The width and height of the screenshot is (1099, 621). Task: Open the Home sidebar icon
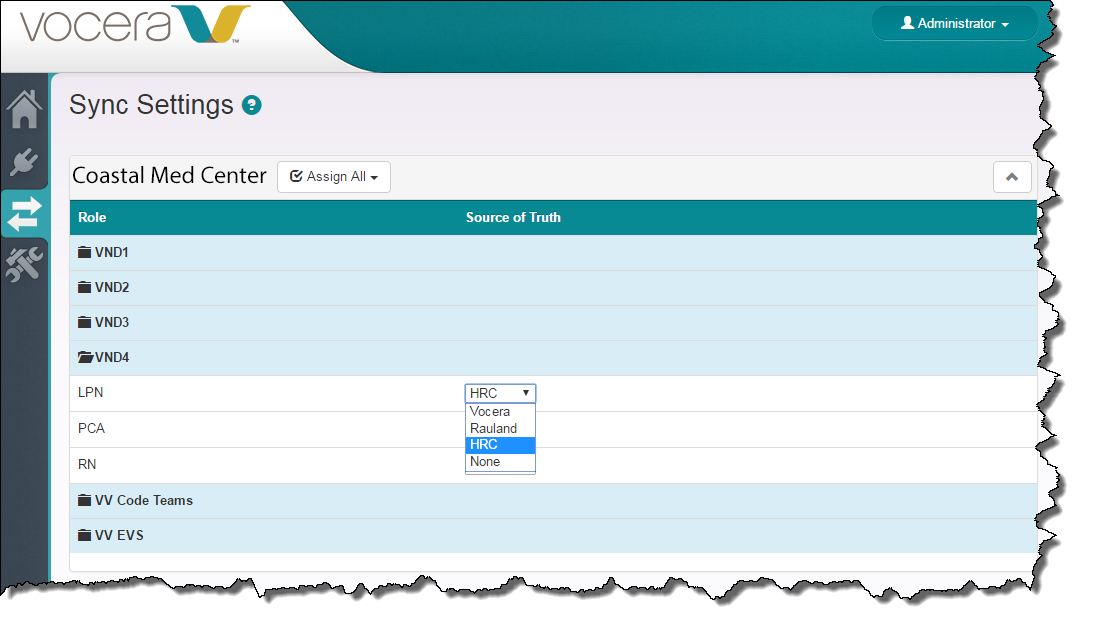[25, 109]
